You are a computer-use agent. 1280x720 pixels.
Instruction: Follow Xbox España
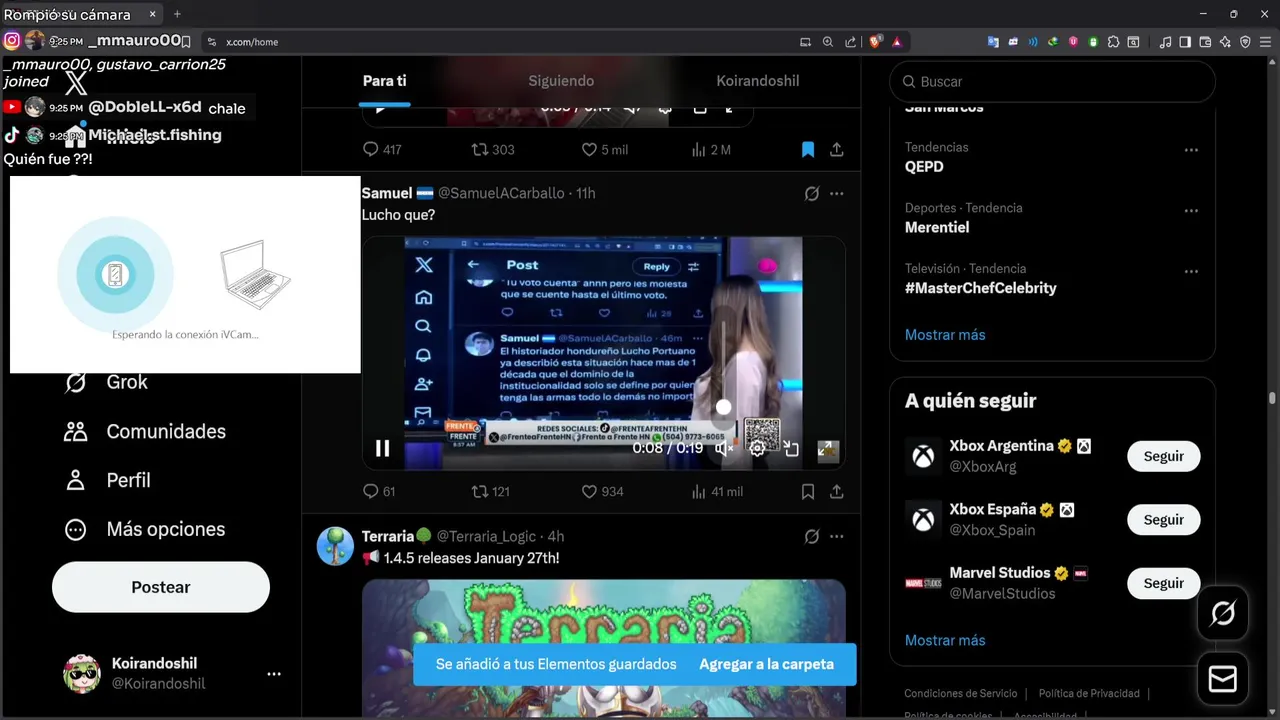point(1164,520)
